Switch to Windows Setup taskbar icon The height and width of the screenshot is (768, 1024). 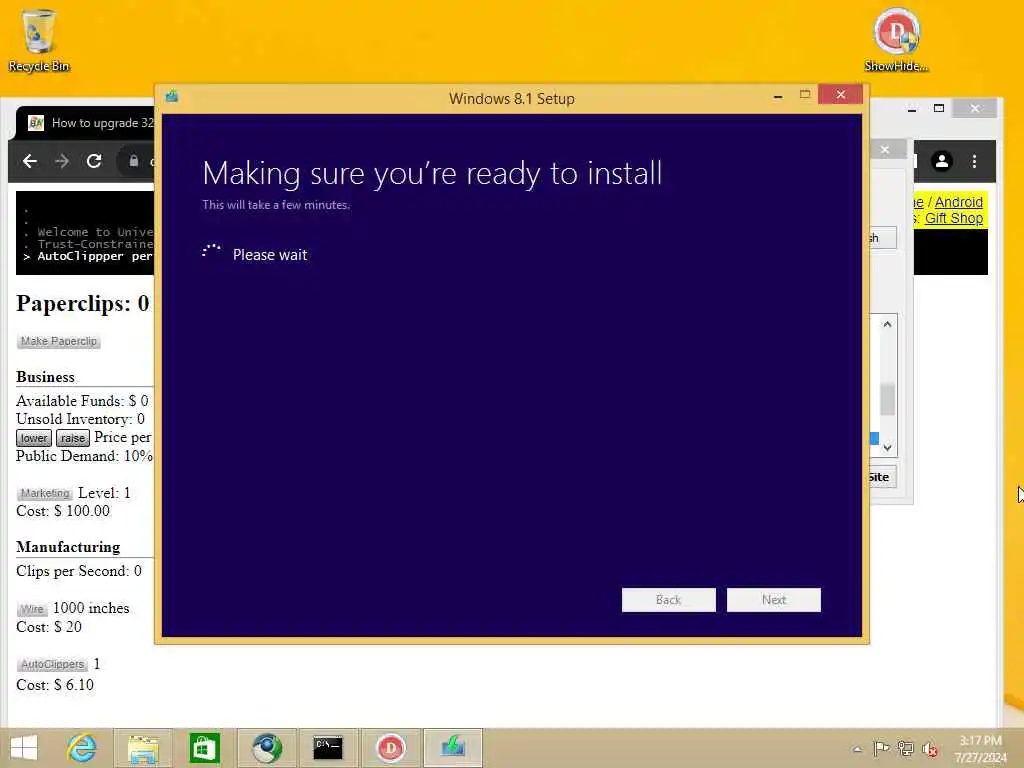point(453,748)
